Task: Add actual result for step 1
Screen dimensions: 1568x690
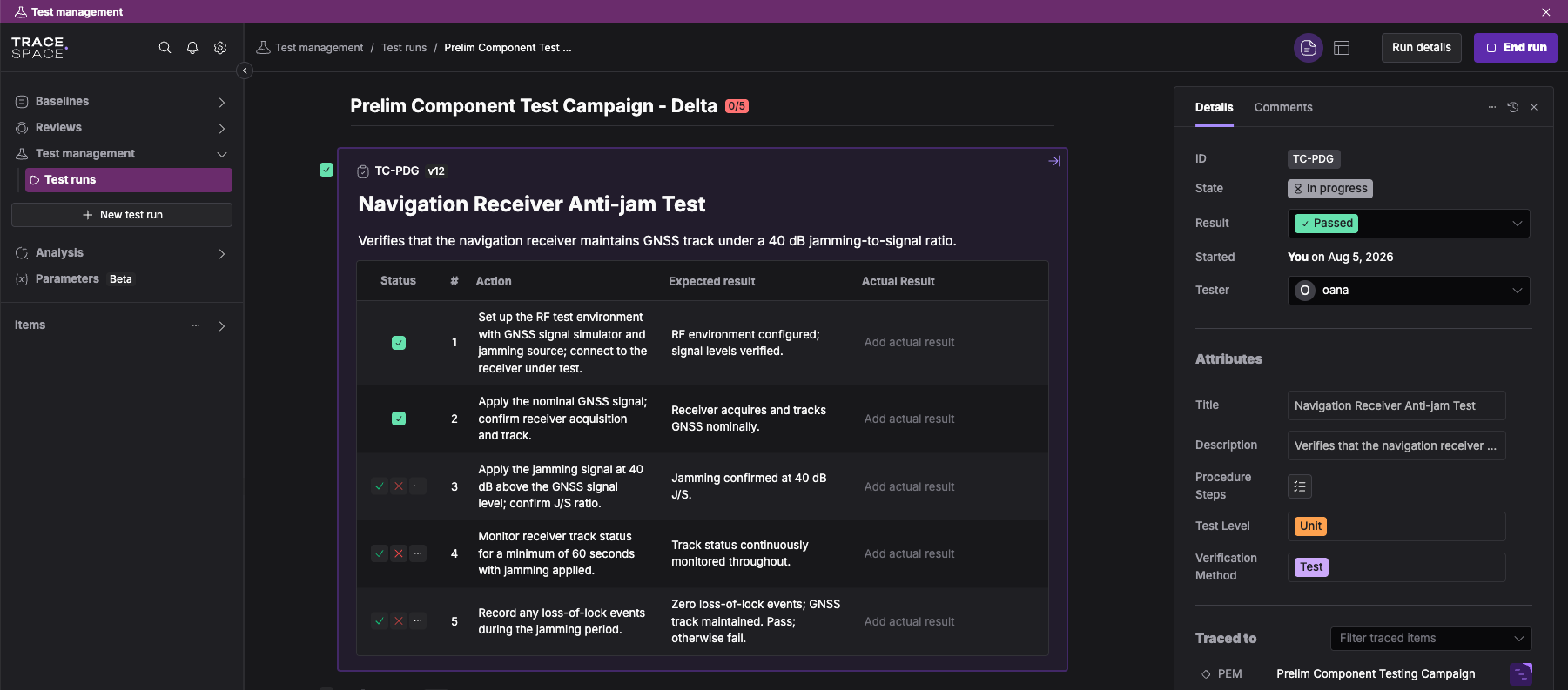Action: pos(909,343)
